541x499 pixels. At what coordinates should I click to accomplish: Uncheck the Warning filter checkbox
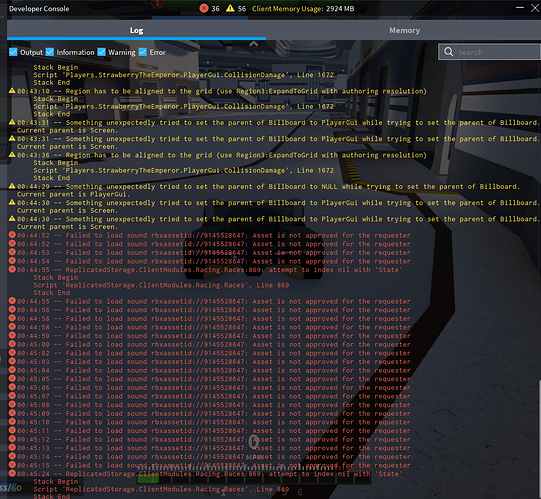pos(101,52)
